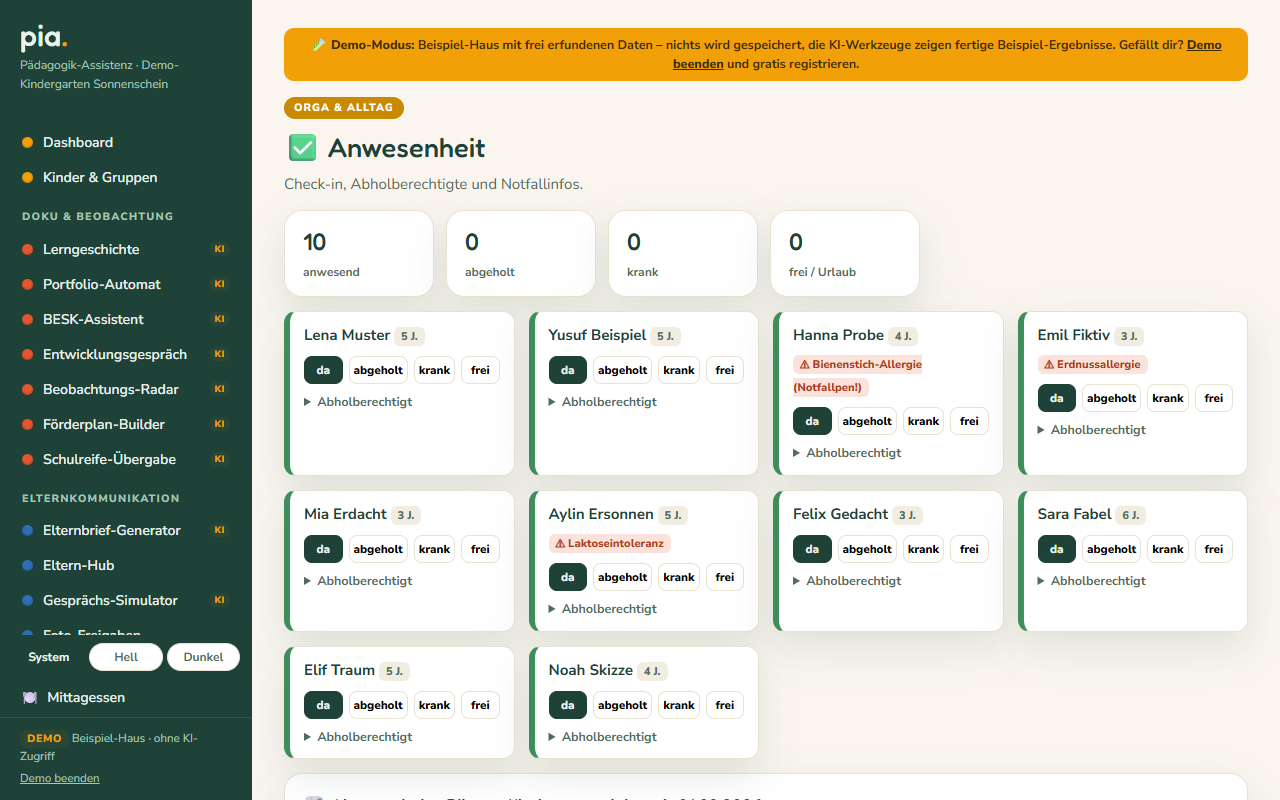This screenshot has height=800, width=1280.
Task: Set Yusuf Beispiel status to abgeholt
Action: 623,370
